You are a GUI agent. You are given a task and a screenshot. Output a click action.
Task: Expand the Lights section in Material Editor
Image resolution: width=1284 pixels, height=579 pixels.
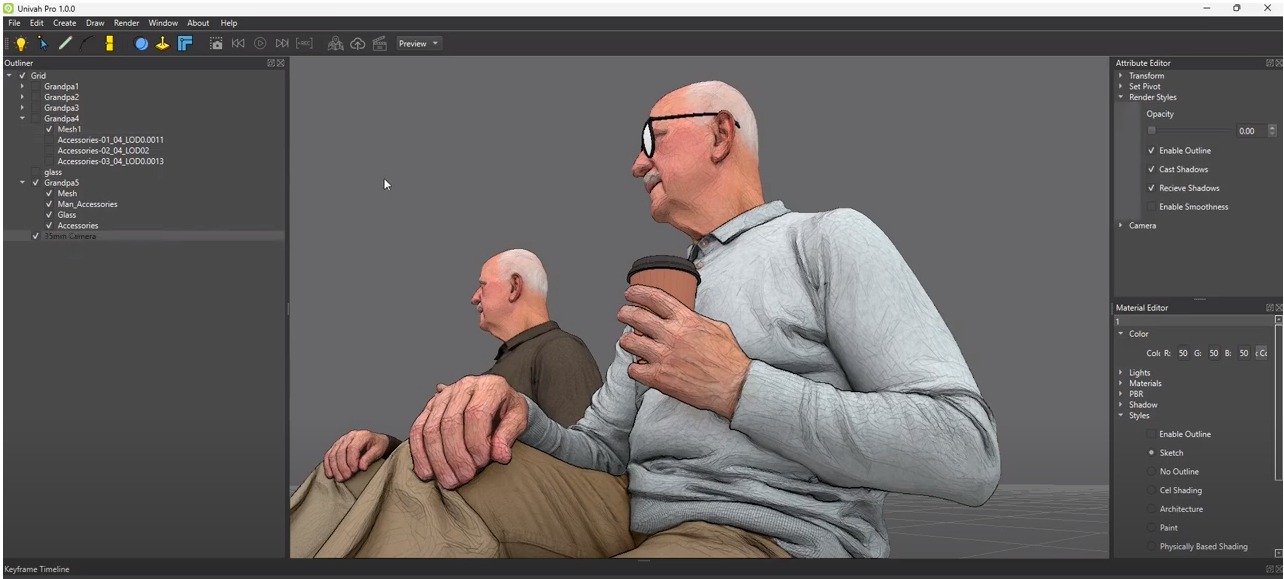(1121, 373)
